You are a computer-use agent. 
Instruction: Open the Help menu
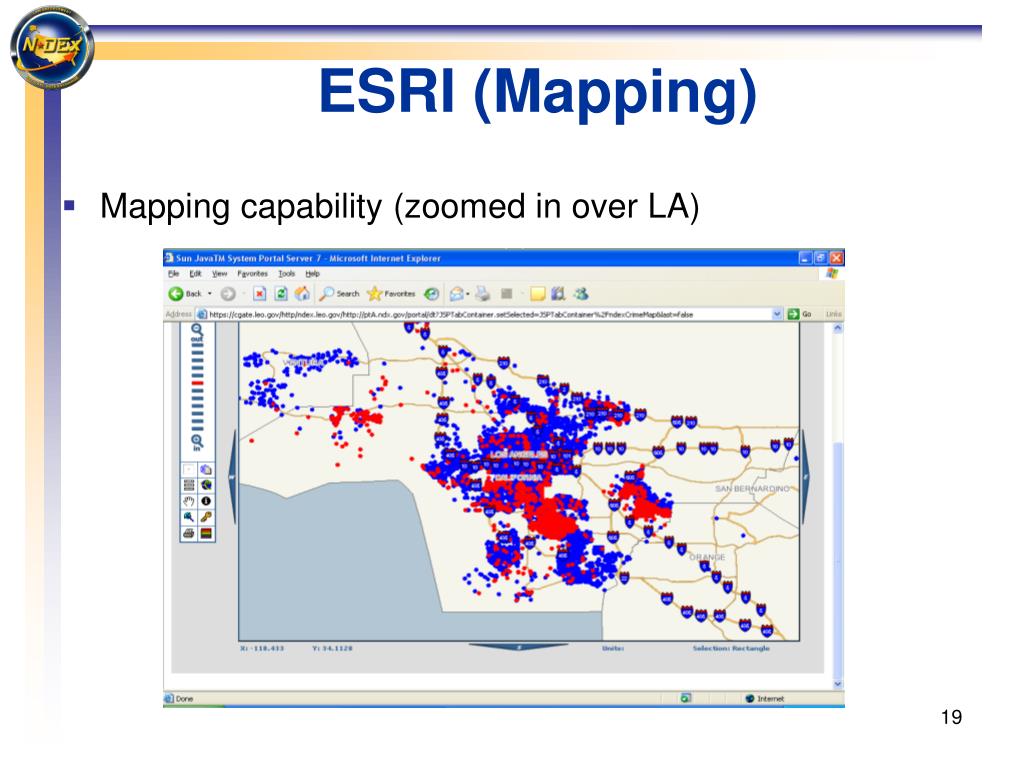(x=312, y=274)
